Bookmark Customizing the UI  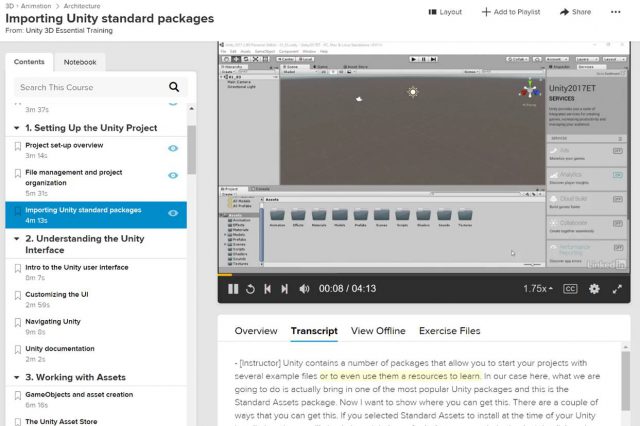click(18, 295)
